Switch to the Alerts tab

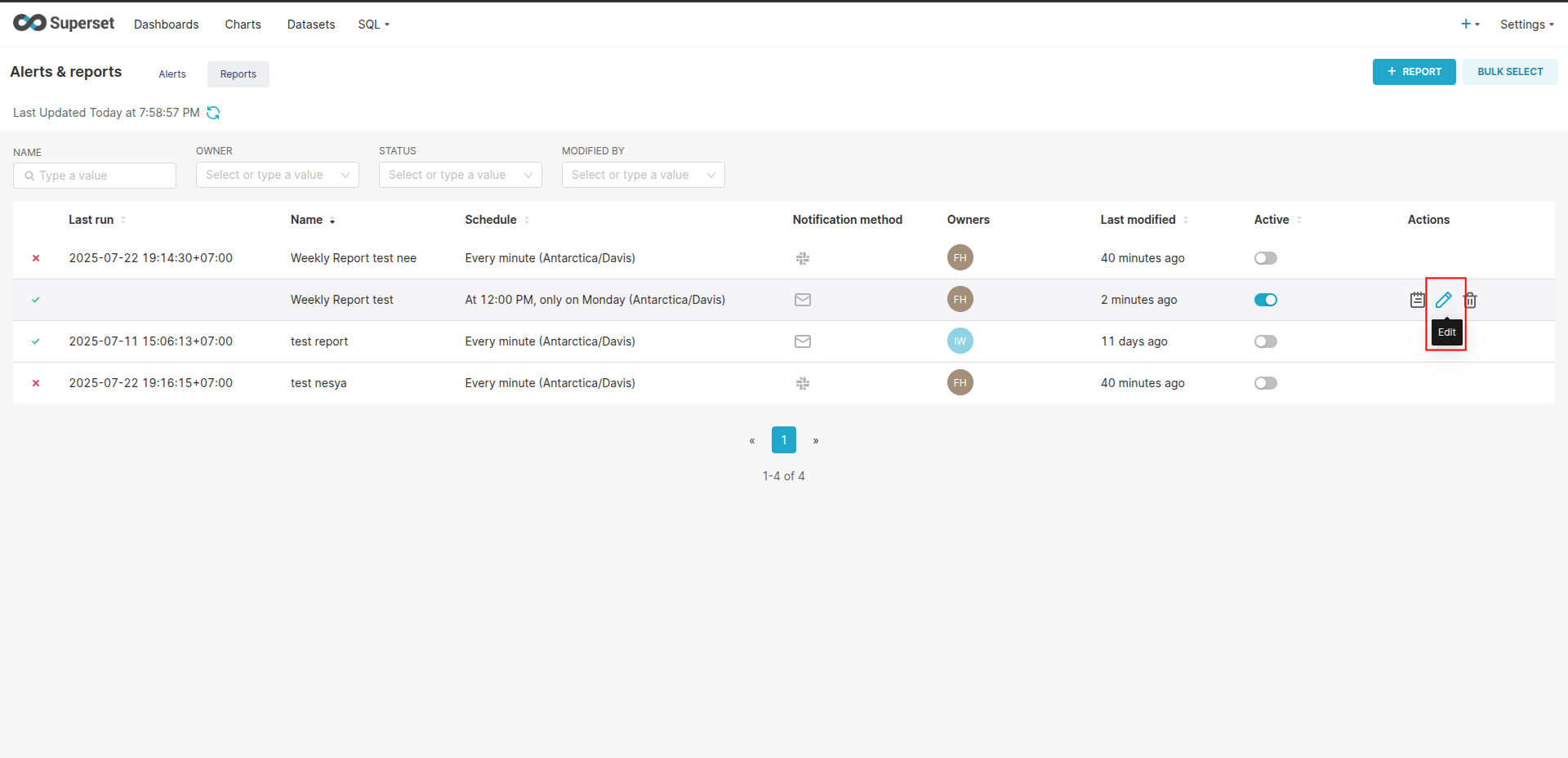pyautogui.click(x=172, y=74)
